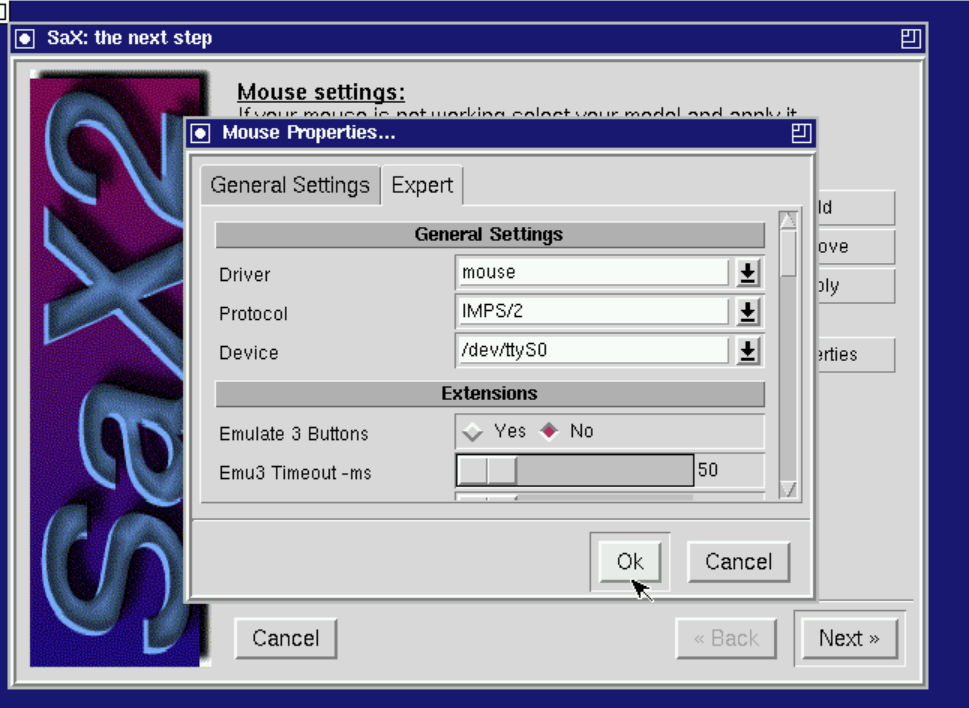969x708 pixels.
Task: Click the Protocol label
Action: [253, 314]
